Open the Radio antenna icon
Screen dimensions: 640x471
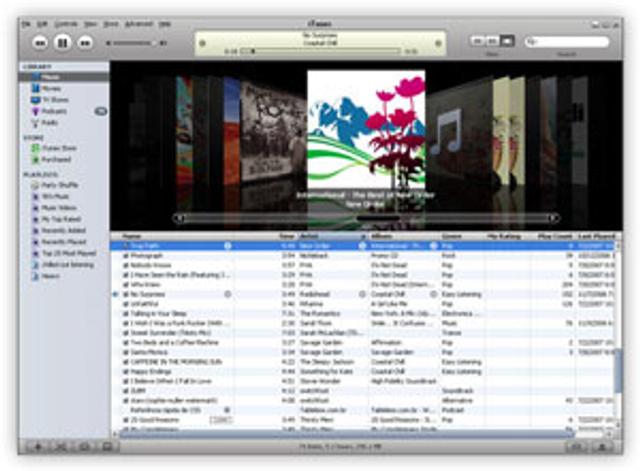pos(36,122)
